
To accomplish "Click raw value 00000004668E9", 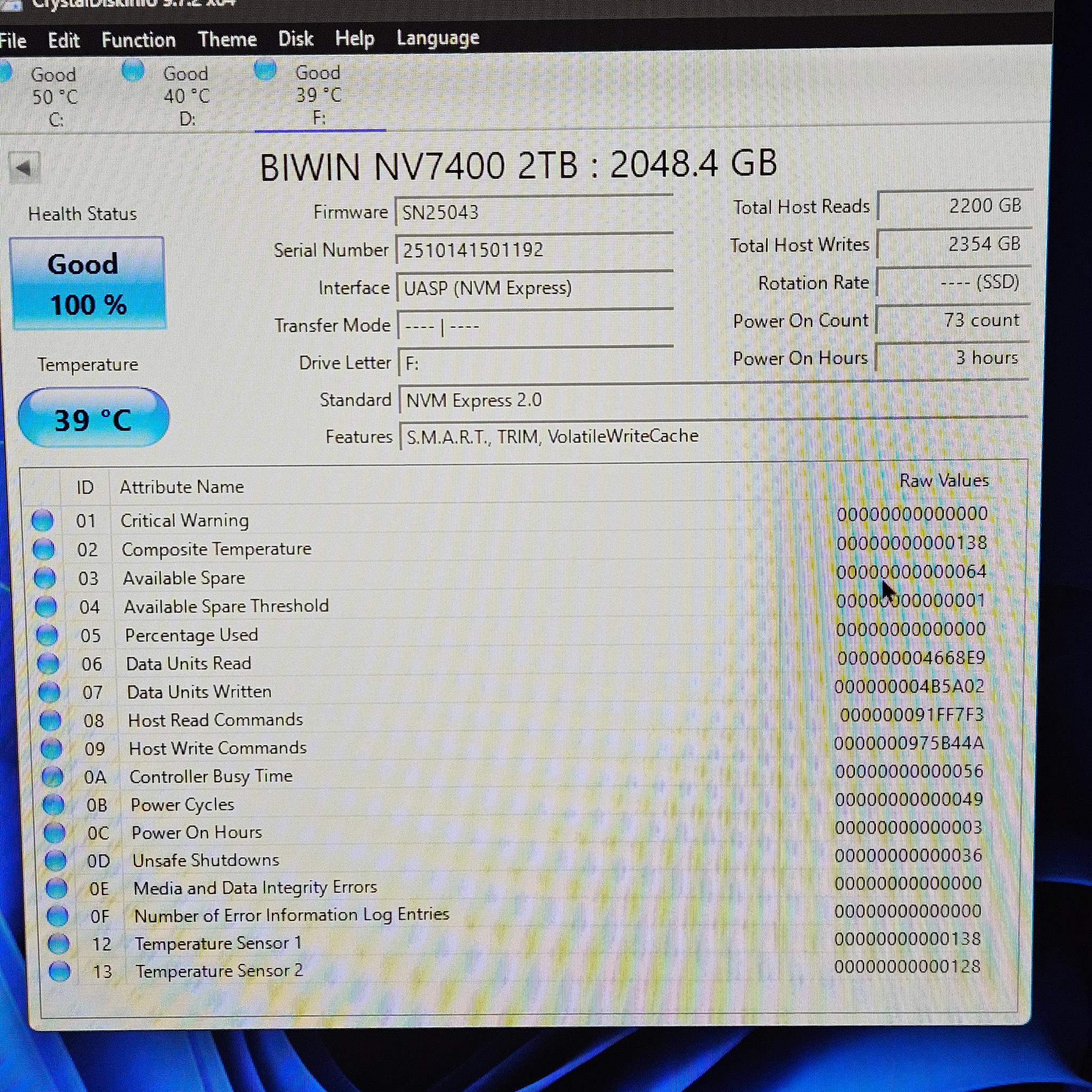I will (911, 658).
